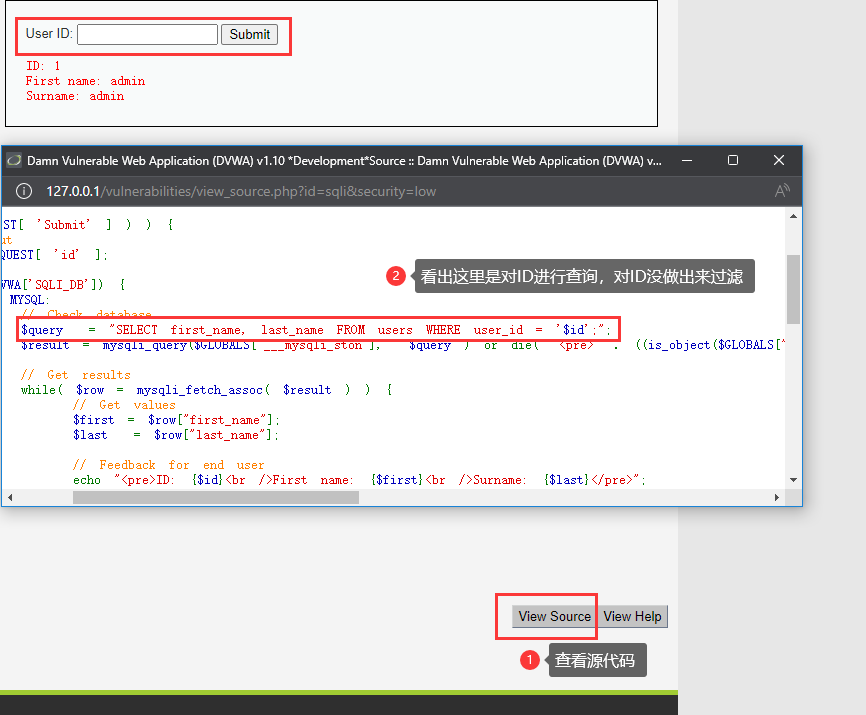Click the echo <pre>ID line

[x=360, y=480]
